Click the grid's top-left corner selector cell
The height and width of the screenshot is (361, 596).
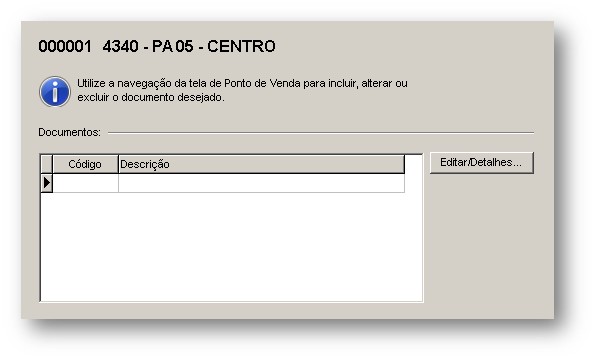46,164
